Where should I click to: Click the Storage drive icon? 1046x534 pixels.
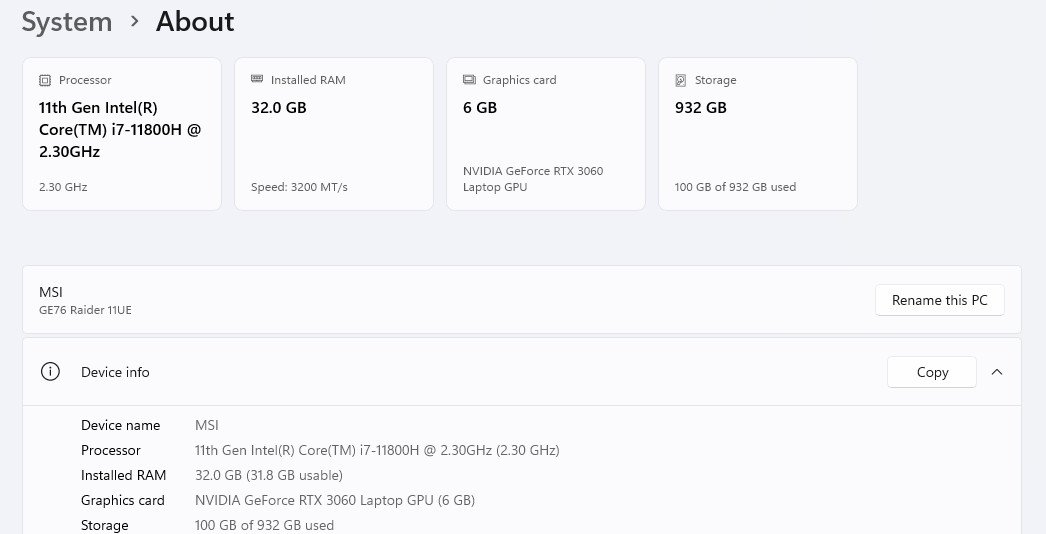[x=680, y=80]
